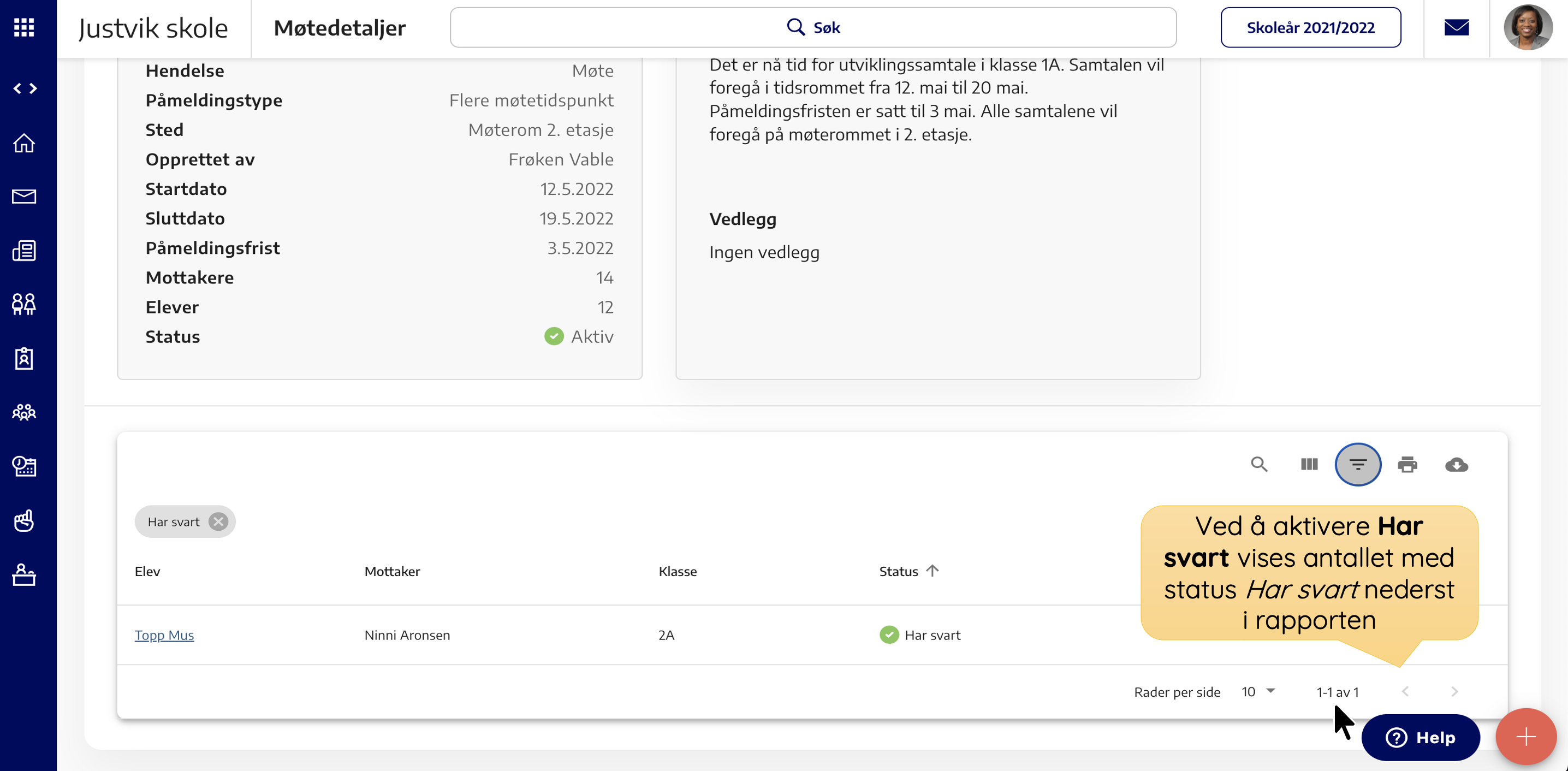Toggle the table filter icon
The width and height of the screenshot is (1568, 771).
tap(1358, 465)
